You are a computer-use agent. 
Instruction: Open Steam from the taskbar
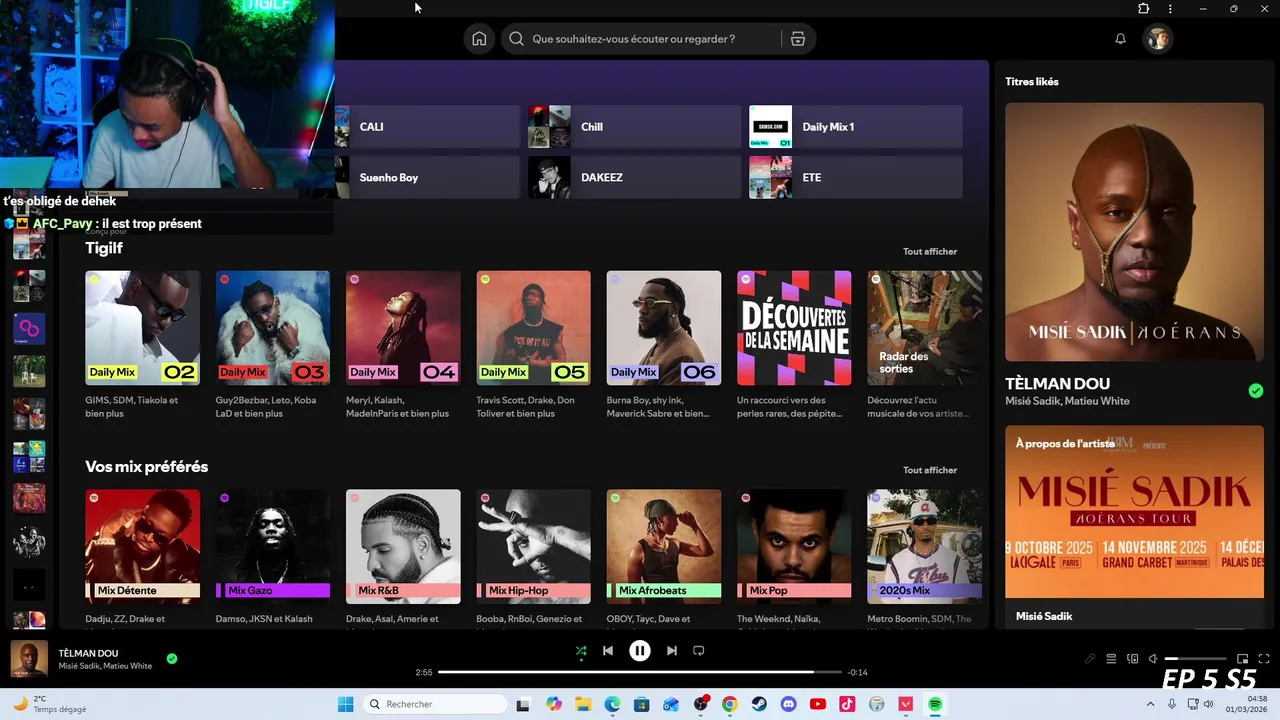(759, 704)
